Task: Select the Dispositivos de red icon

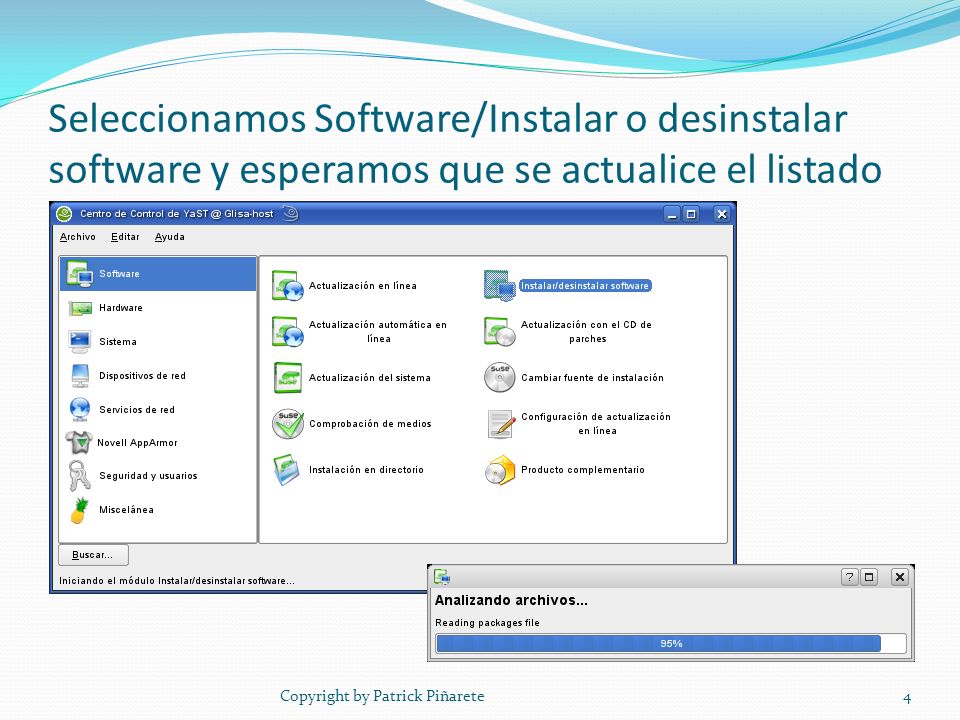Action: [x=80, y=375]
